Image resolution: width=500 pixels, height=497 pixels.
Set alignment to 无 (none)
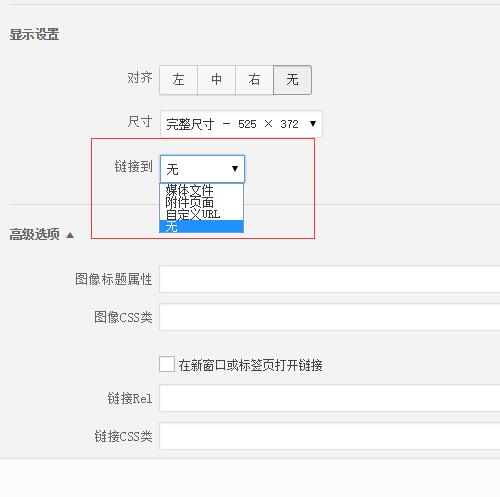pyautogui.click(x=292, y=80)
